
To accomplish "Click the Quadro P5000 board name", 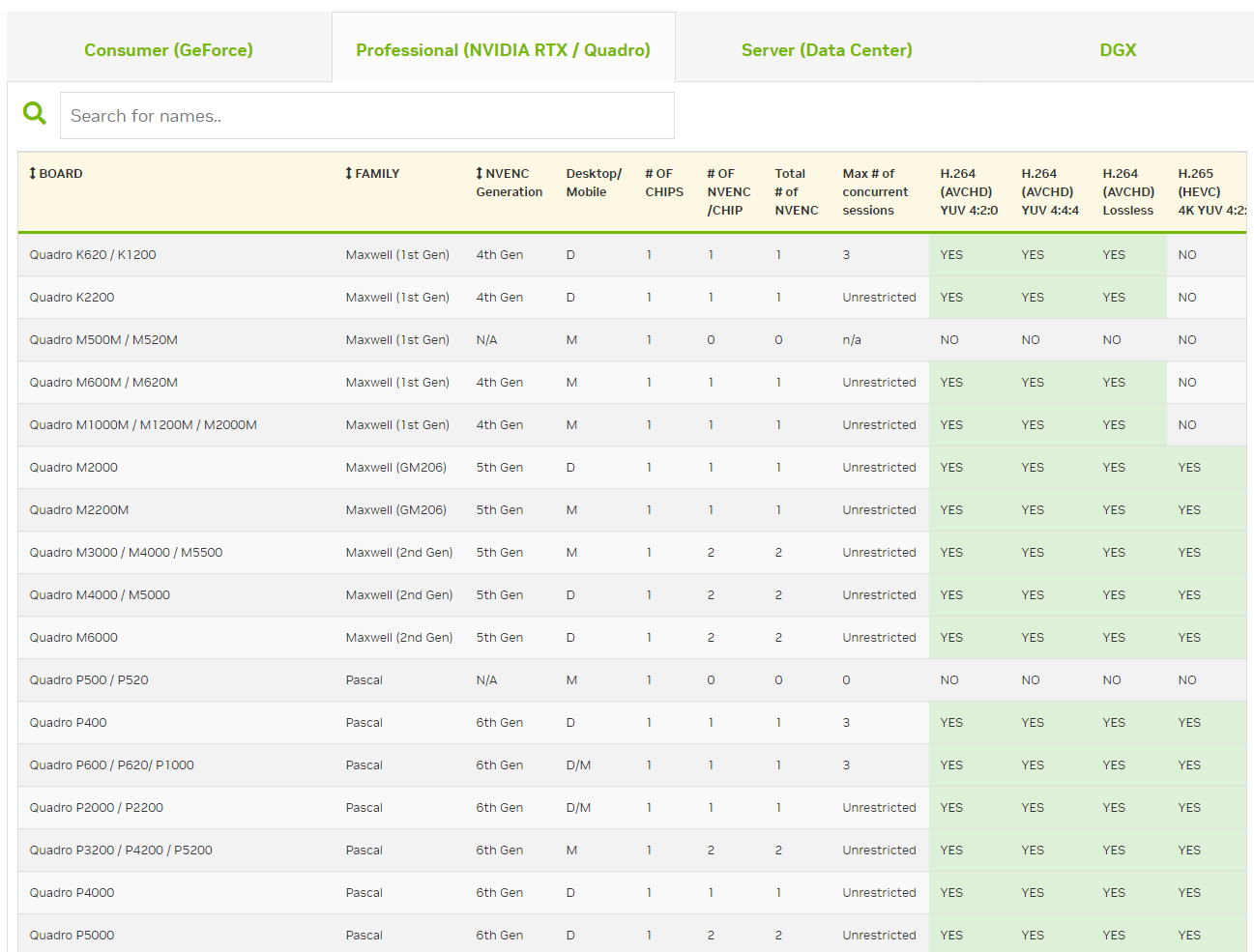I will coord(72,936).
